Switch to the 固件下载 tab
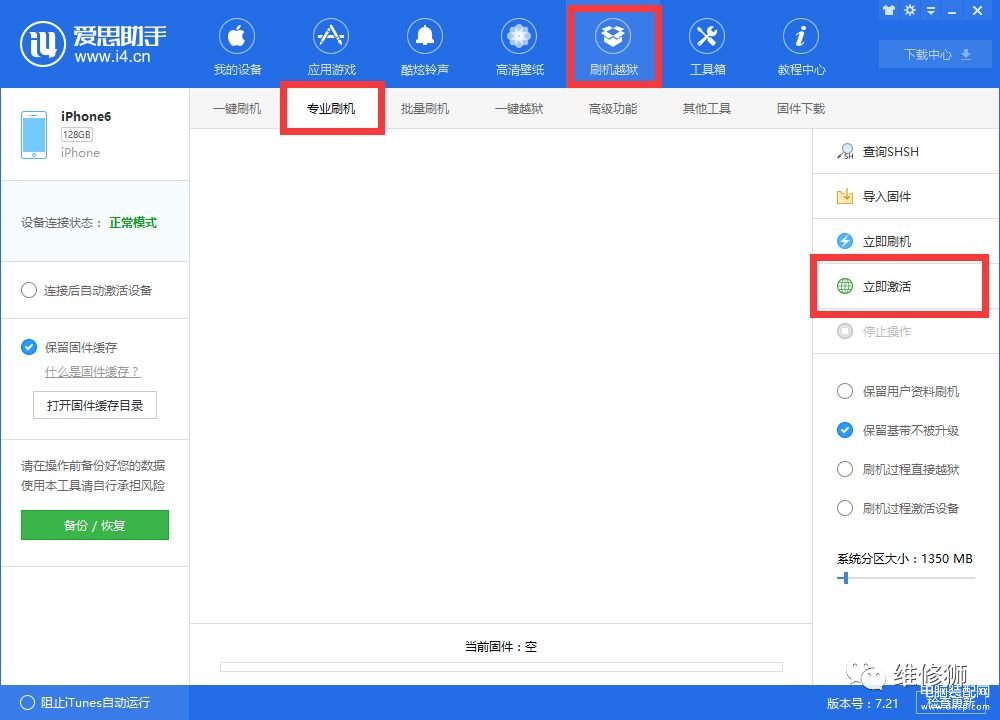This screenshot has height=720, width=1000. tap(801, 108)
